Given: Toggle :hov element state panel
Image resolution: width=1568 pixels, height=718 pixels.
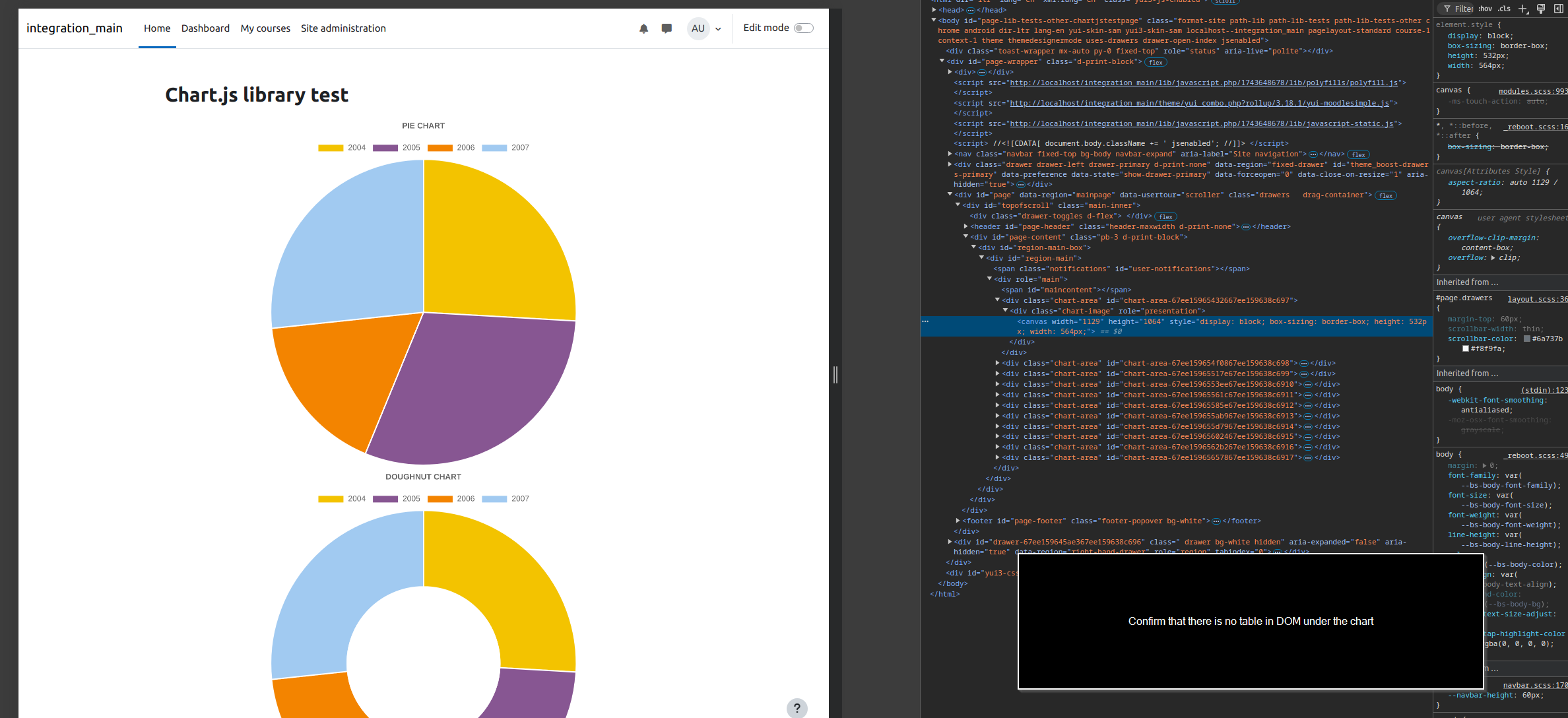Looking at the screenshot, I should tap(1486, 9).
